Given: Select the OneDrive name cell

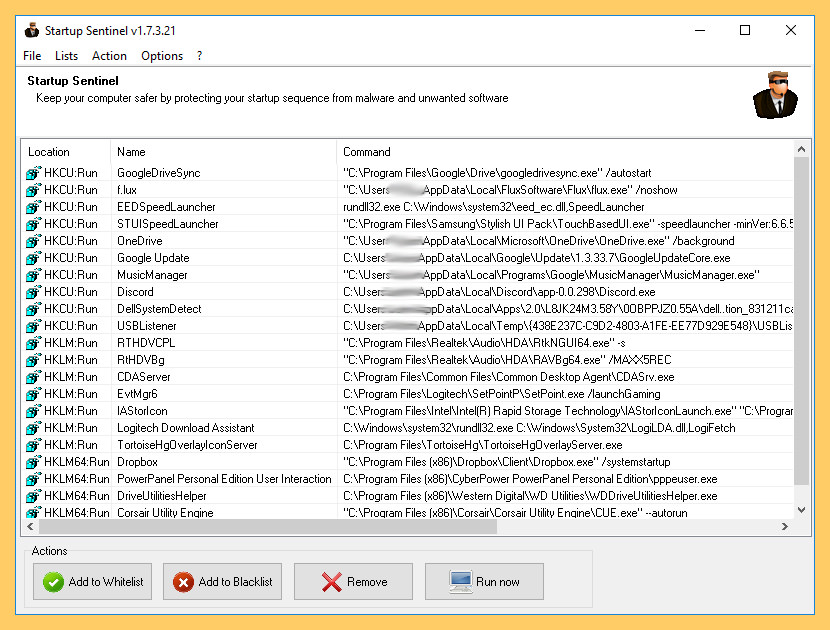Looking at the screenshot, I should coord(140,241).
